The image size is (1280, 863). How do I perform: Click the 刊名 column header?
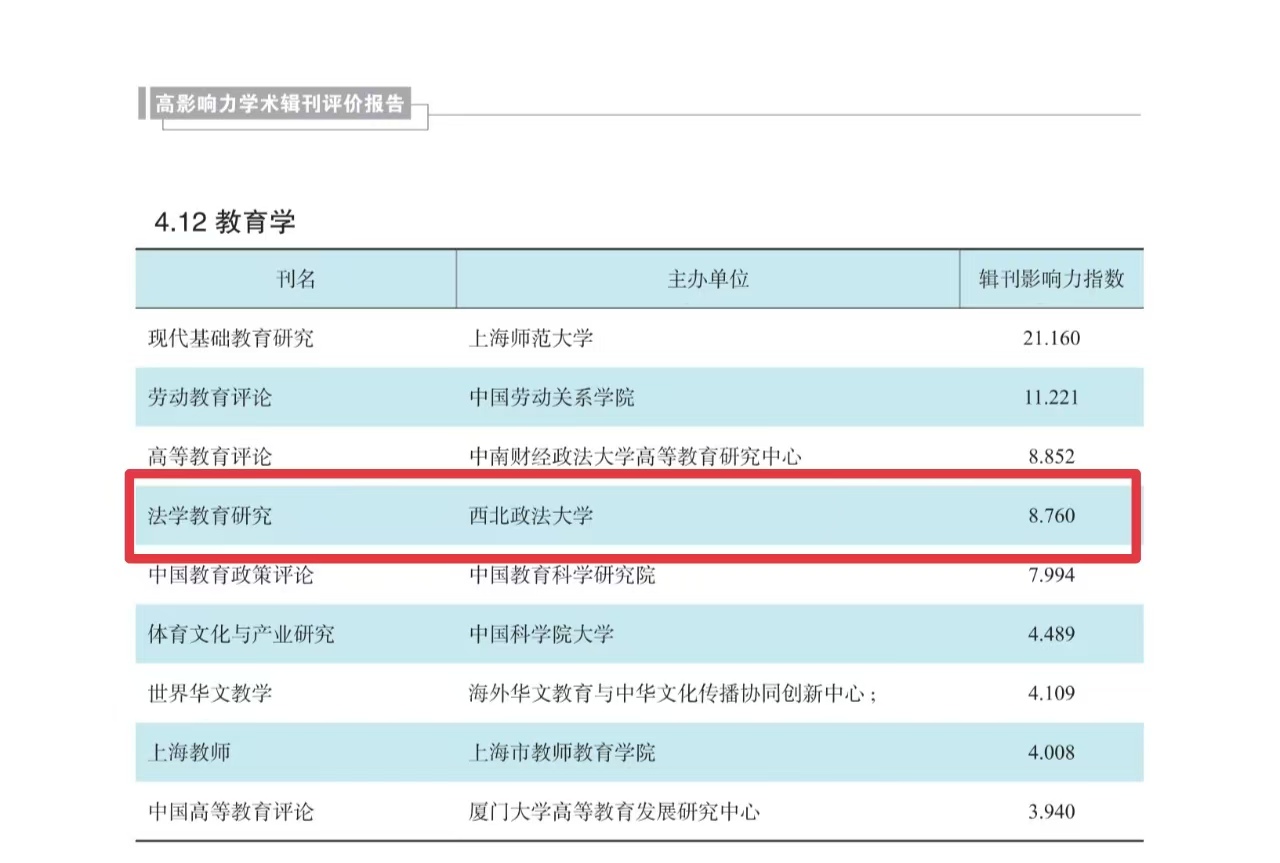[x=296, y=279]
